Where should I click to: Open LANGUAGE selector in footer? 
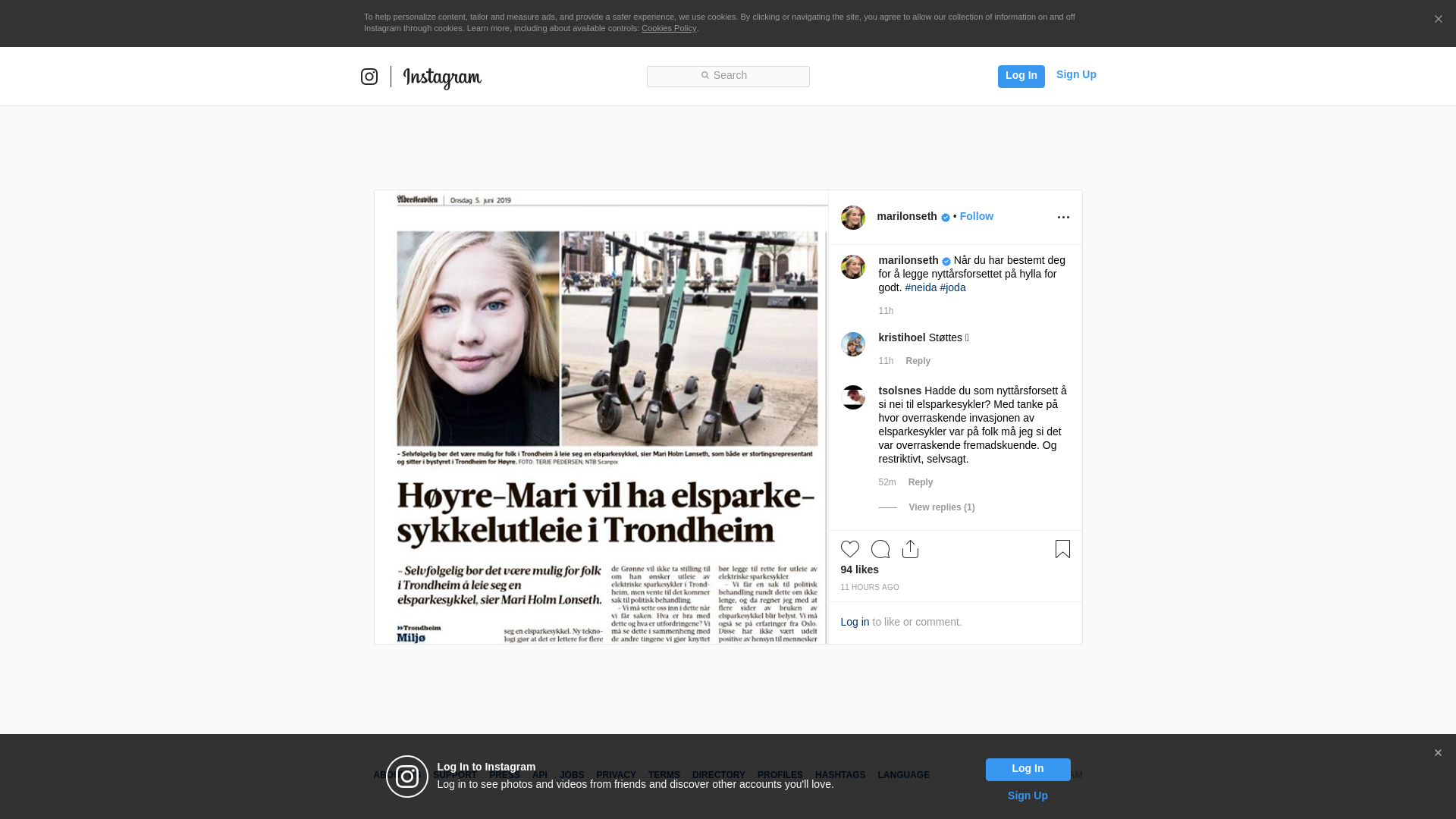coord(903,775)
